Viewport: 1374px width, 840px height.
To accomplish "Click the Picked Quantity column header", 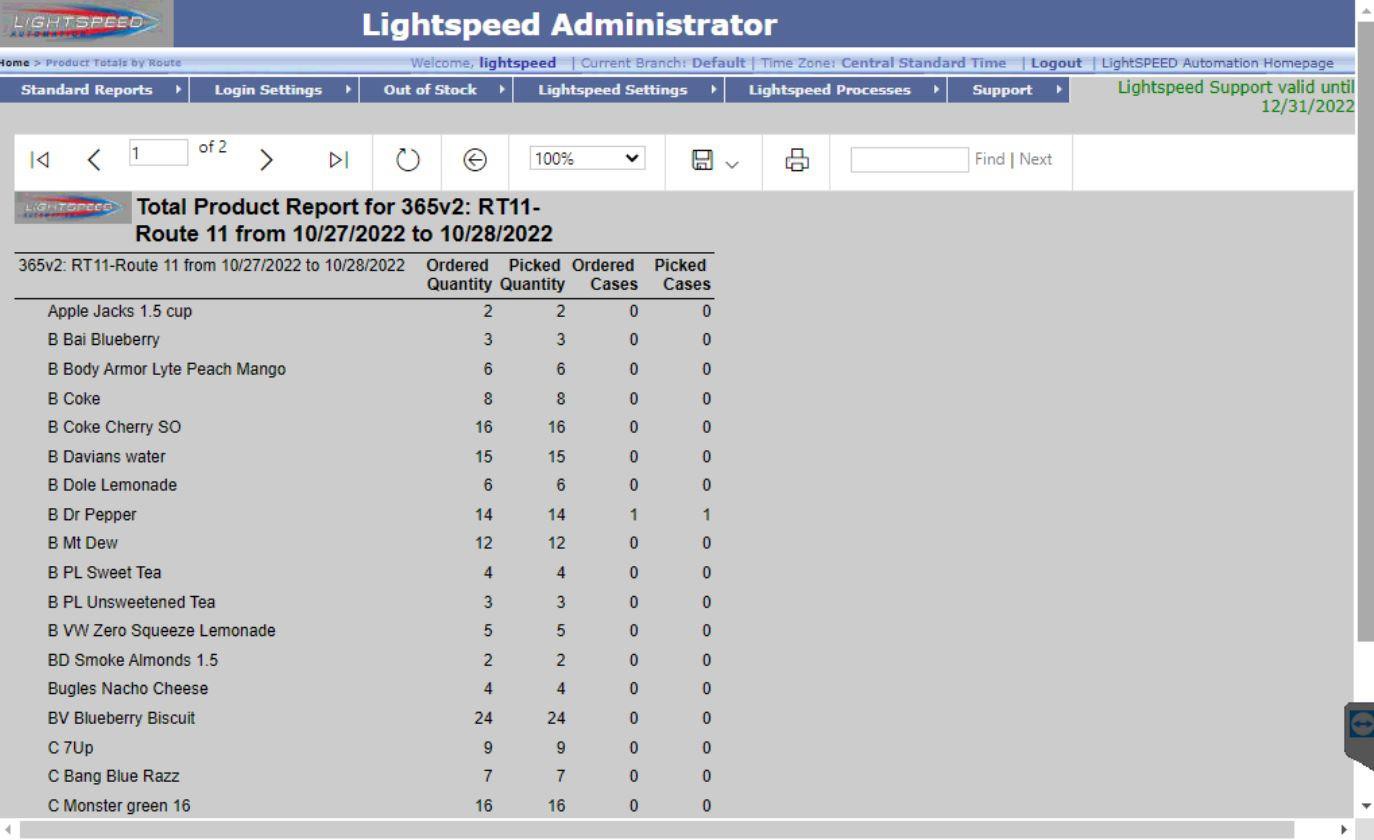I will [x=533, y=275].
